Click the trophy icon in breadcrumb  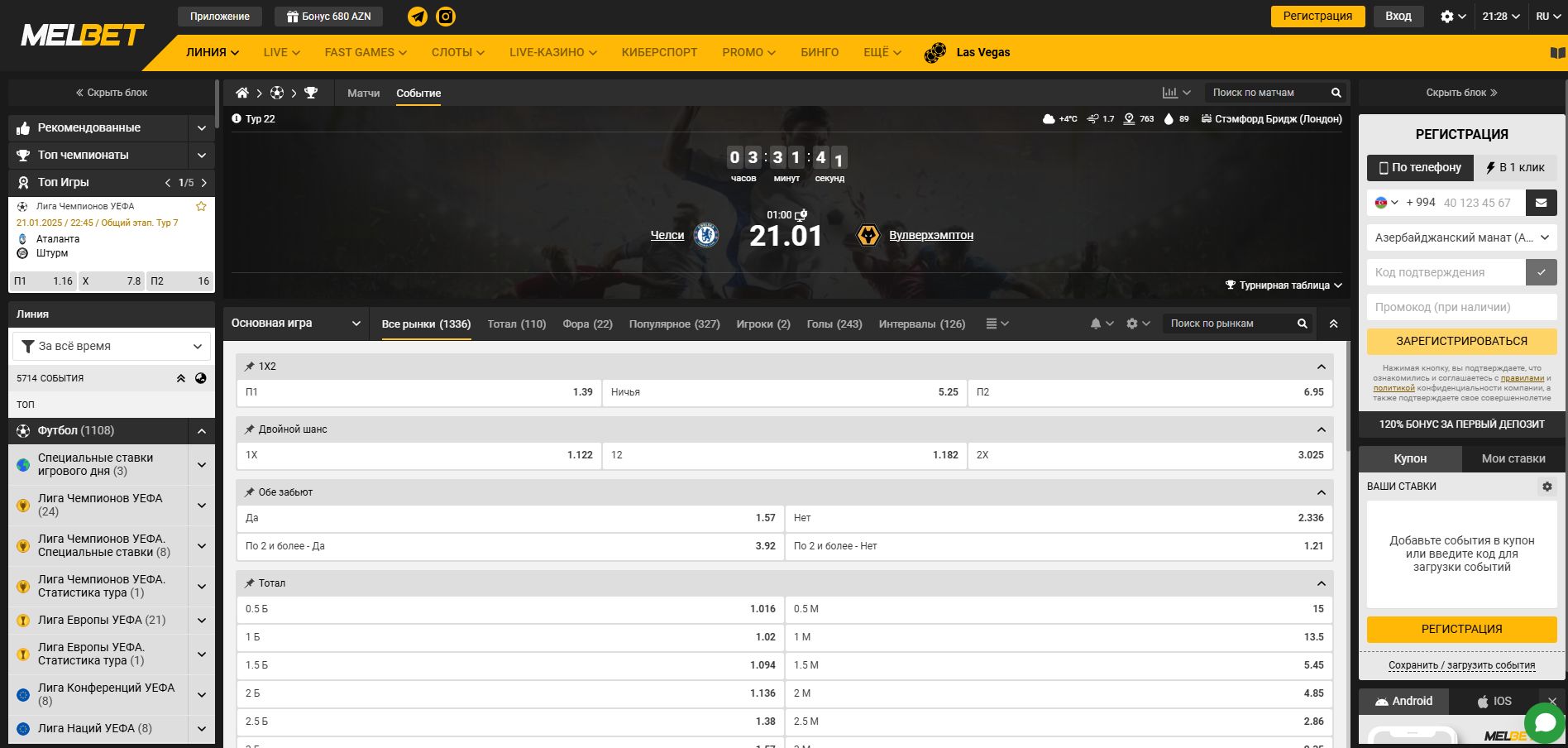(311, 93)
